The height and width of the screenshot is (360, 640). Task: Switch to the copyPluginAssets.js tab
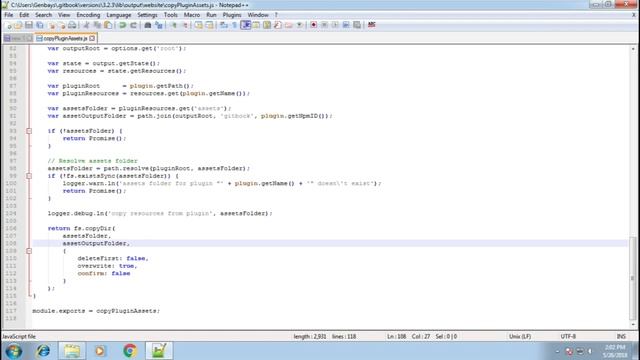(65, 38)
